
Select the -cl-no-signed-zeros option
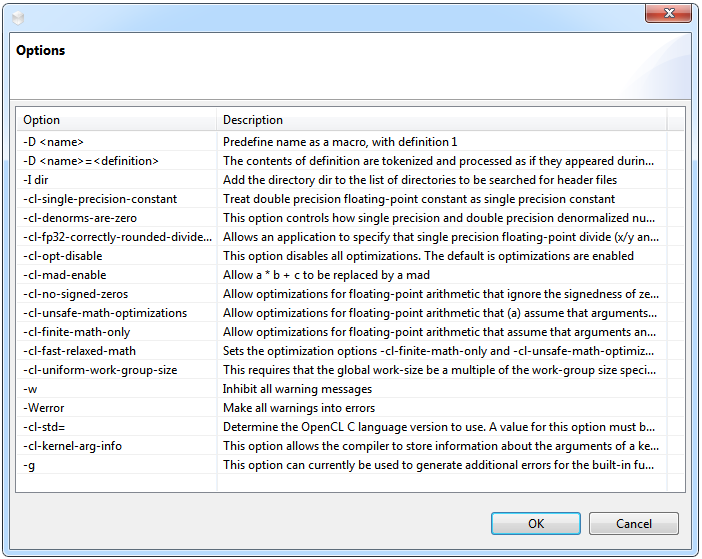point(76,294)
